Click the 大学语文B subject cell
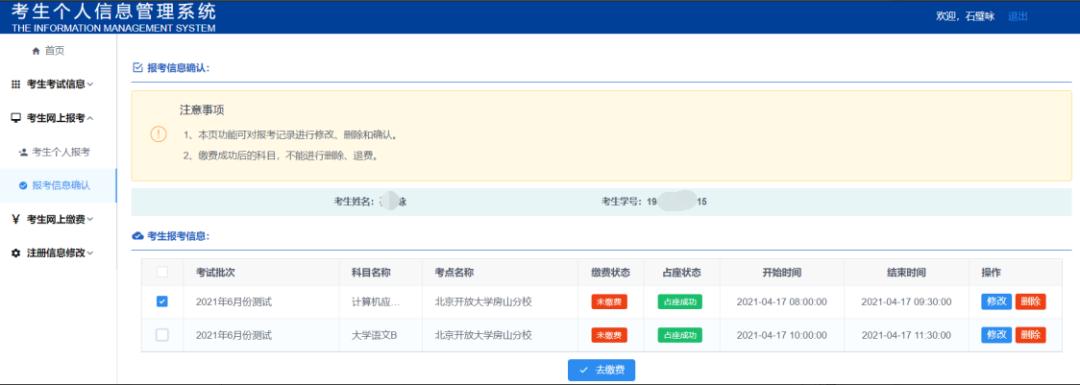 coord(375,335)
